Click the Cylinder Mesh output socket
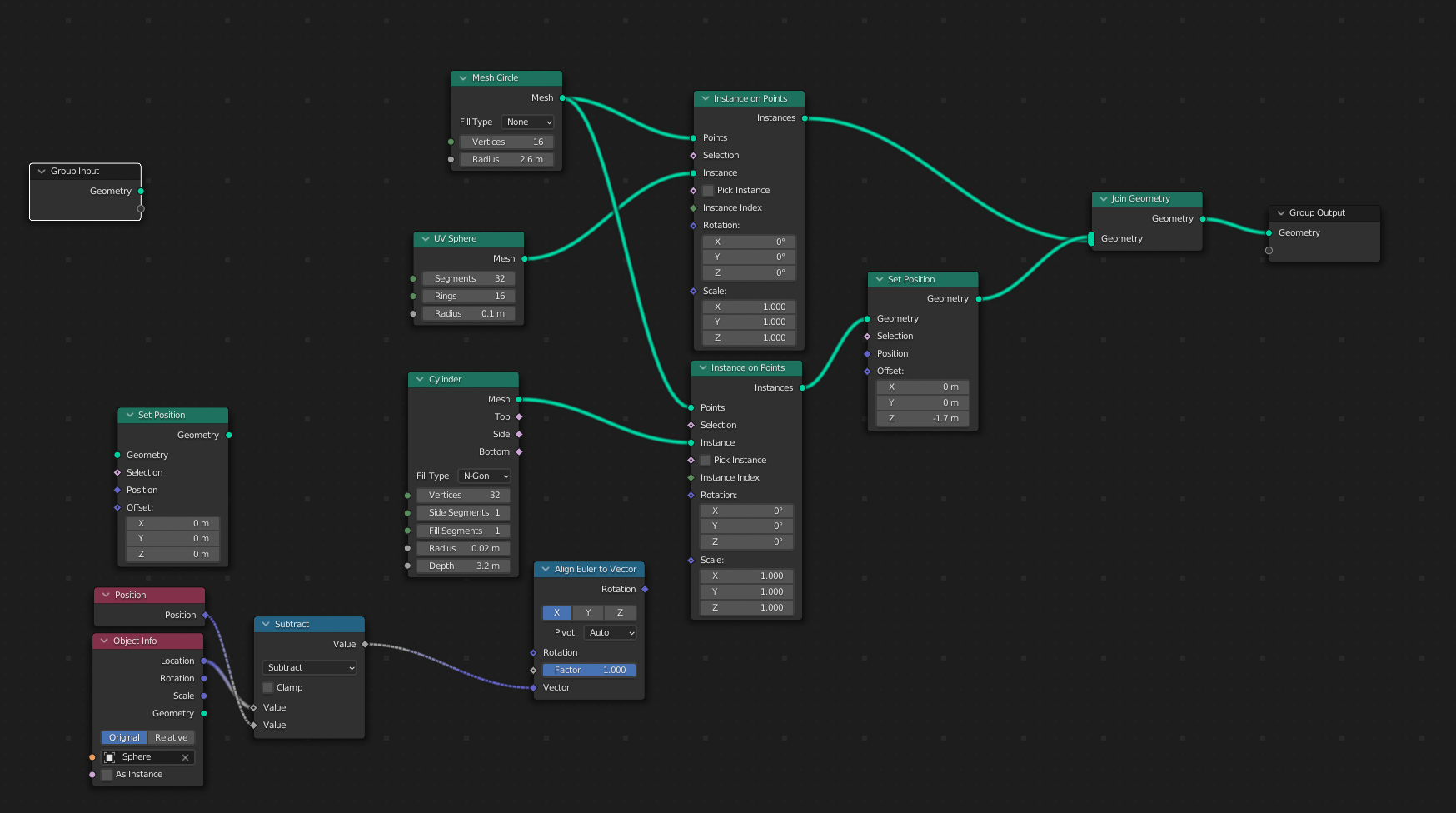The image size is (1456, 813). tap(519, 400)
